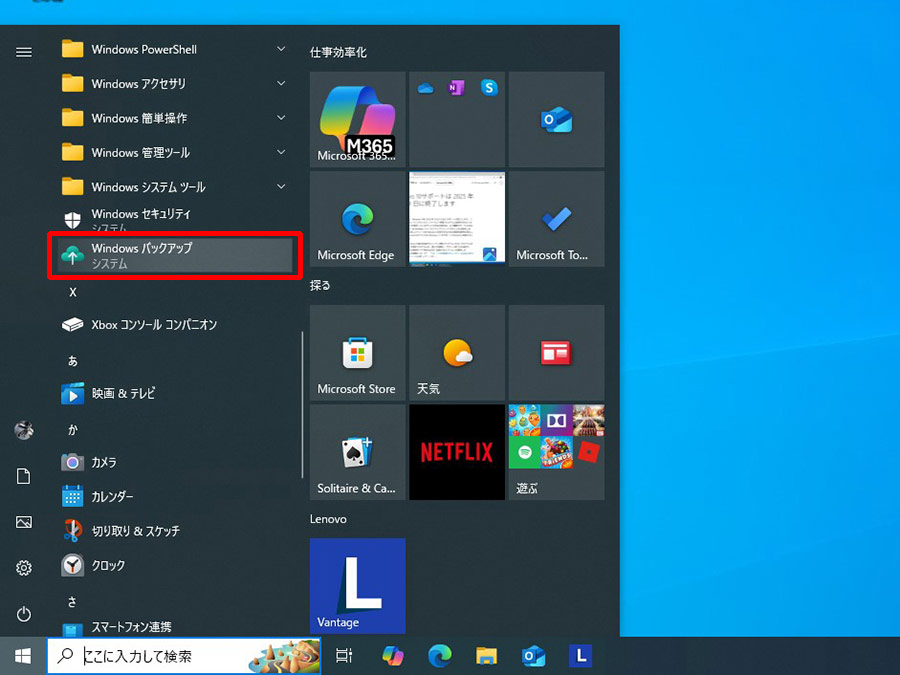Screen dimensions: 900x675
Task: Click the Power icon in Start sidebar
Action: (x=24, y=614)
